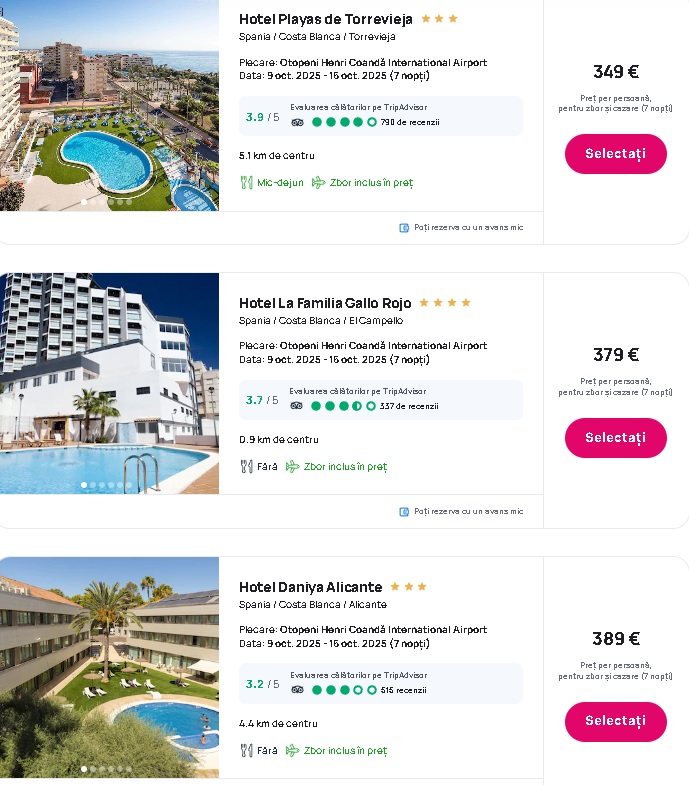This screenshot has height=785, width=689.
Task: View the Hotel Playas de Torrevieja pool photo
Action: (x=109, y=105)
